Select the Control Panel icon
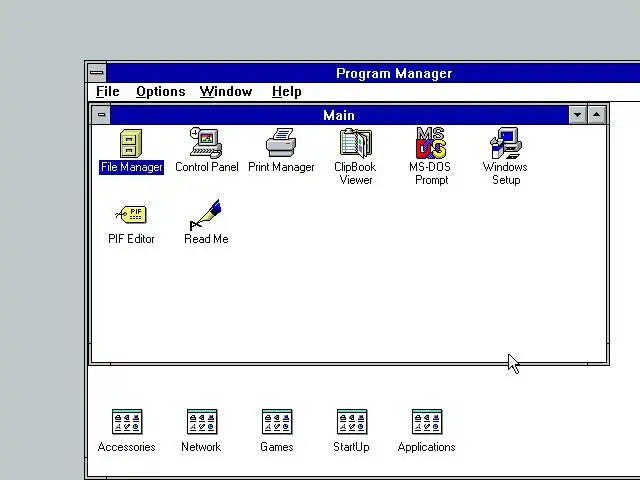The width and height of the screenshot is (640, 480). click(206, 143)
